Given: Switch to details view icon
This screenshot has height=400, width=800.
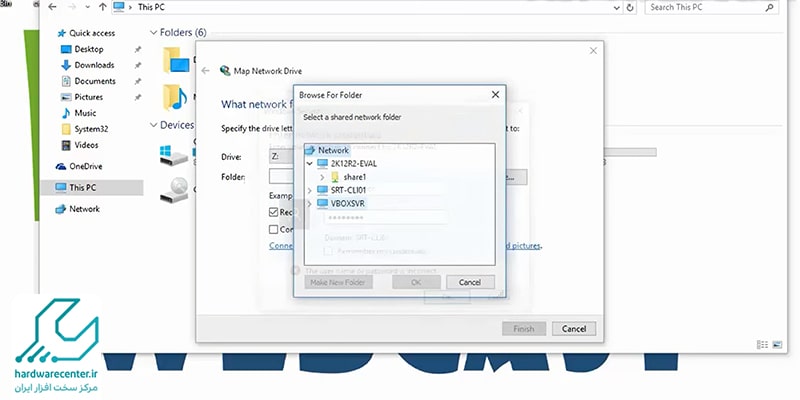Looking at the screenshot, I should [x=762, y=345].
